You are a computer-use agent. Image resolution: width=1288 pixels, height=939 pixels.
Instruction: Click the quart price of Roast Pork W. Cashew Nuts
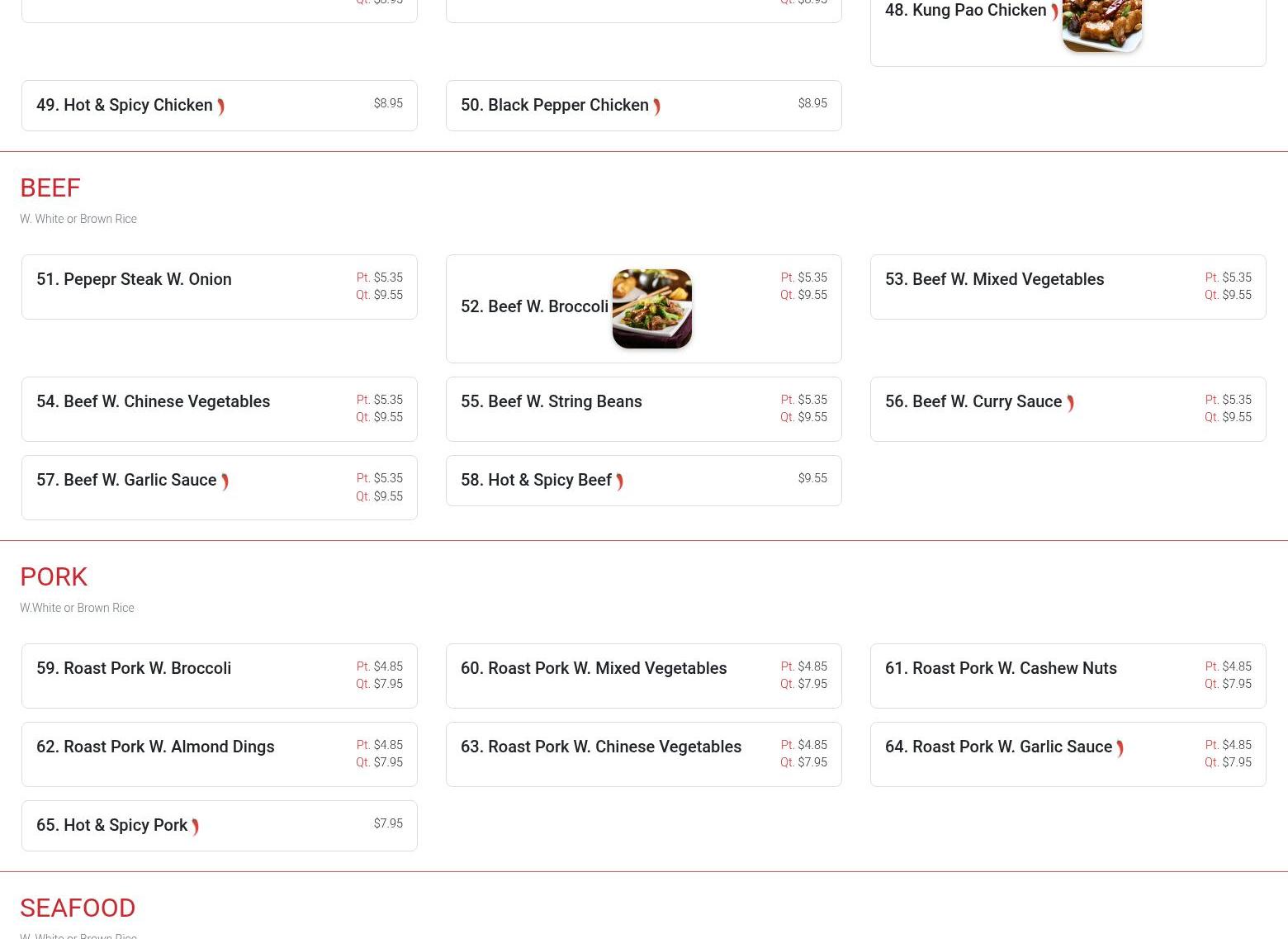click(x=1229, y=684)
